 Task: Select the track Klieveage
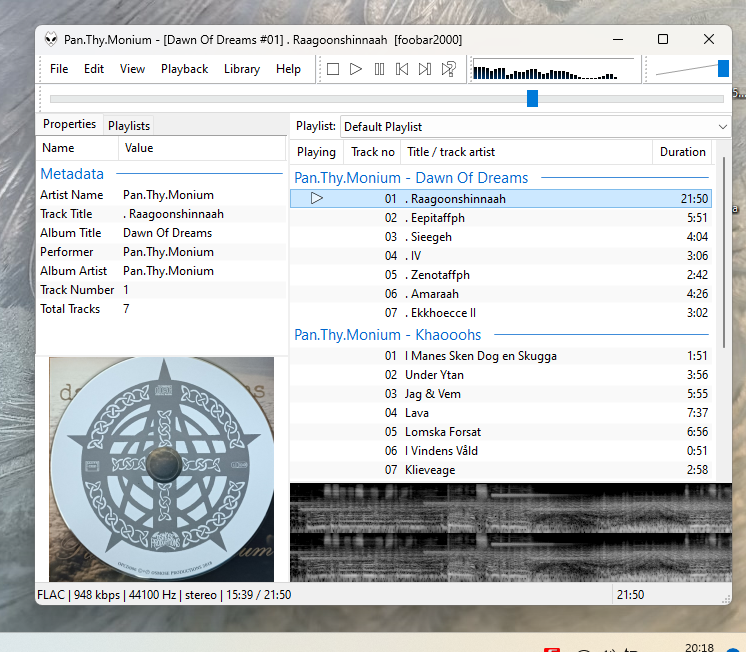point(501,470)
